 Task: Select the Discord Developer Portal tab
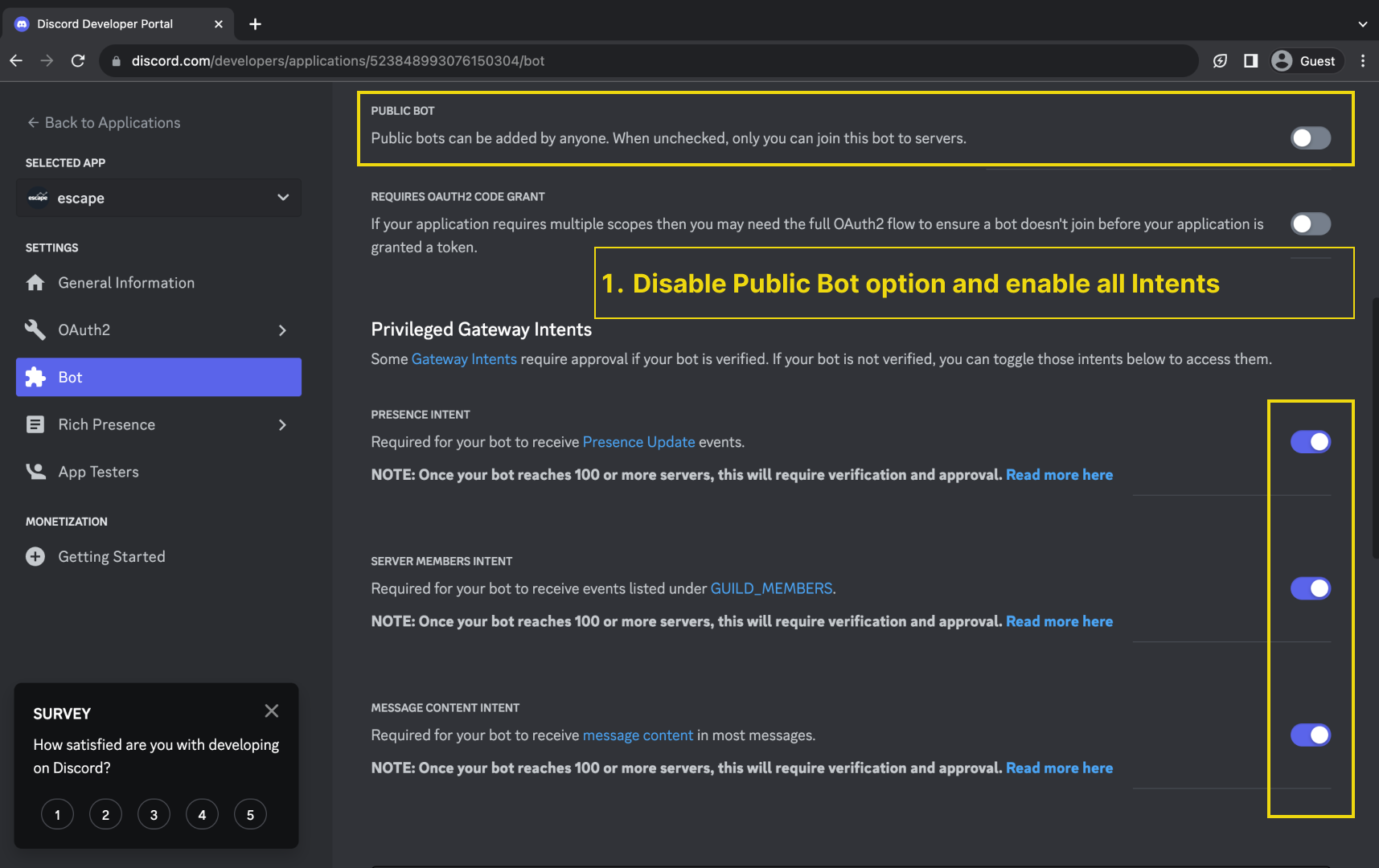[105, 24]
